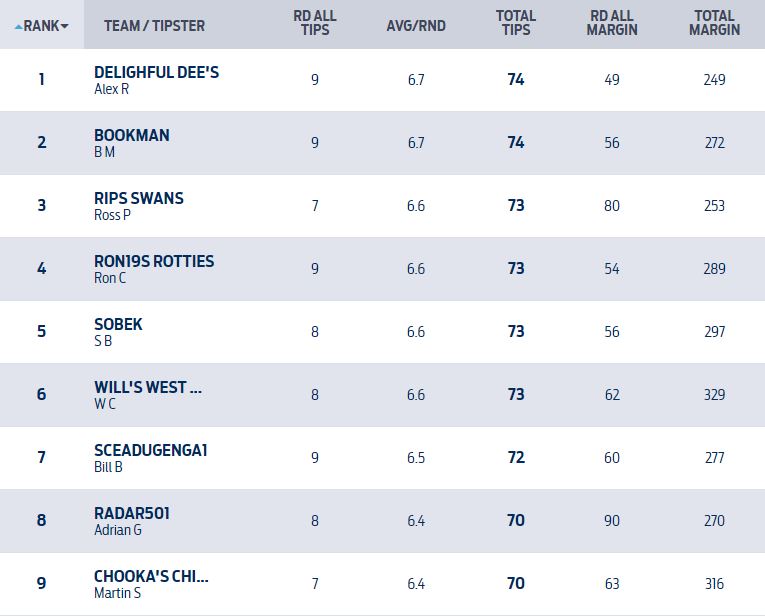
Task: Open the RADAR501 team entry
Action: tap(132, 513)
